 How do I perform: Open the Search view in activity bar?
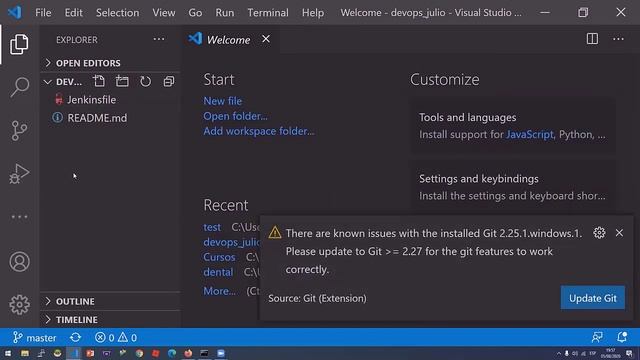point(19,87)
